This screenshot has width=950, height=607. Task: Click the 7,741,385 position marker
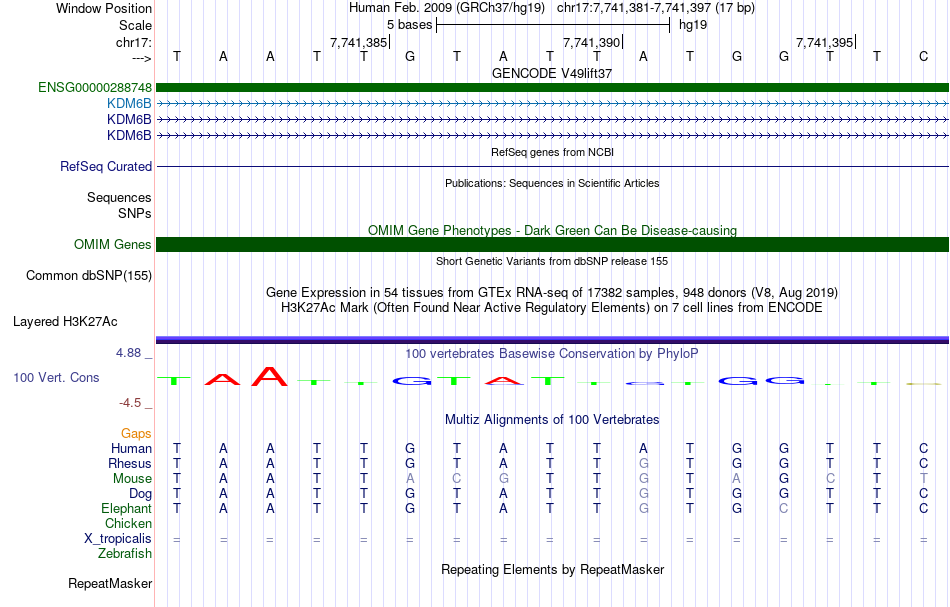(x=359, y=42)
